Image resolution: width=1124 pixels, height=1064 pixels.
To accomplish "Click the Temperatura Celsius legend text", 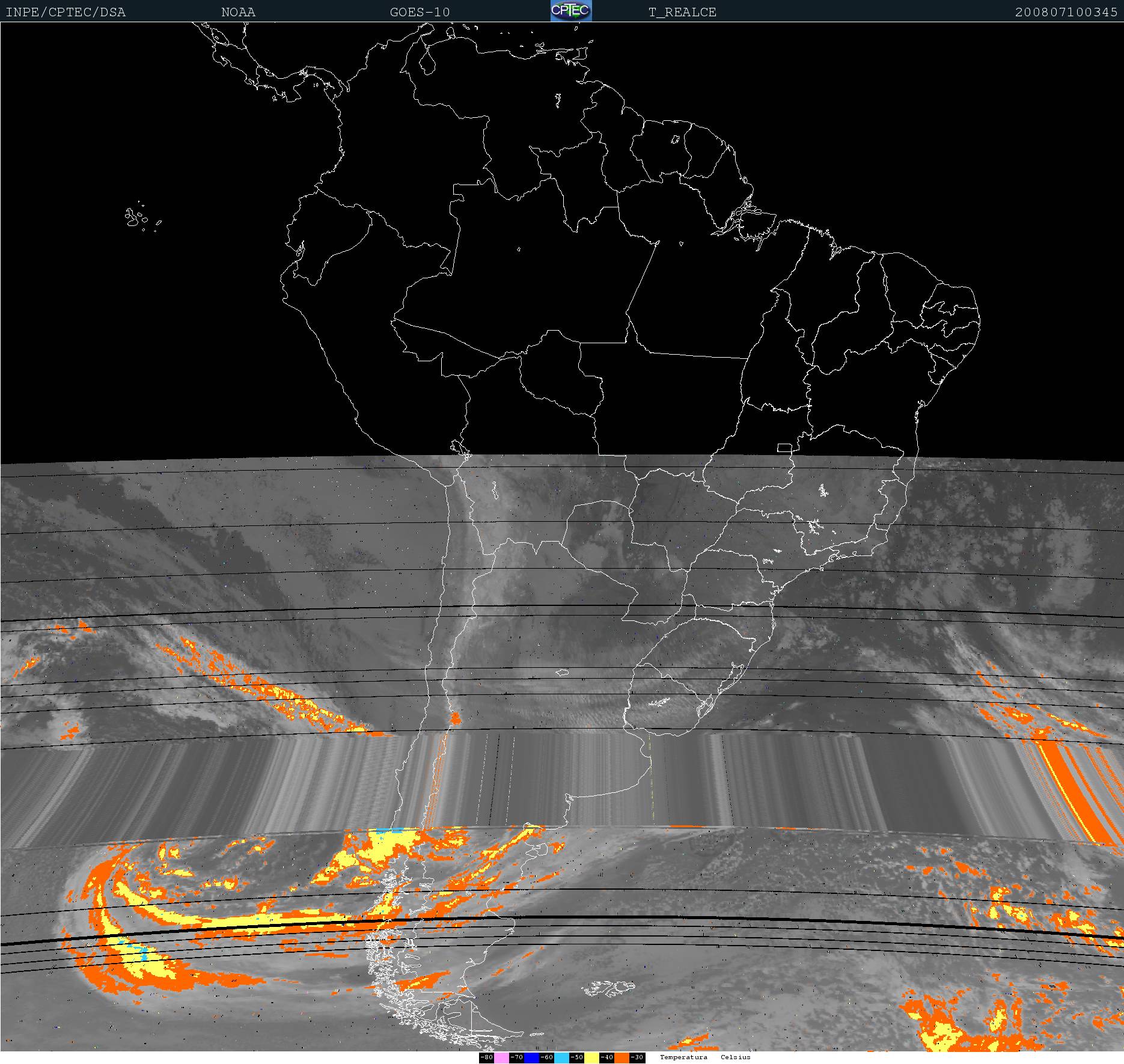I will pos(705,1057).
